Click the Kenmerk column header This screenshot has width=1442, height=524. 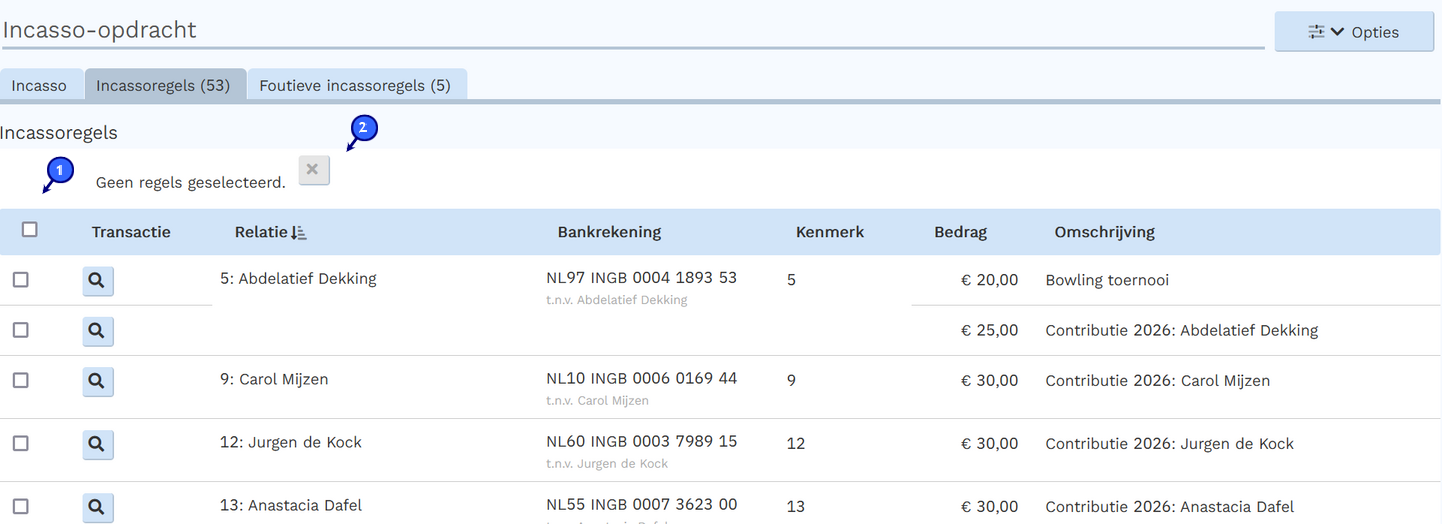(829, 232)
